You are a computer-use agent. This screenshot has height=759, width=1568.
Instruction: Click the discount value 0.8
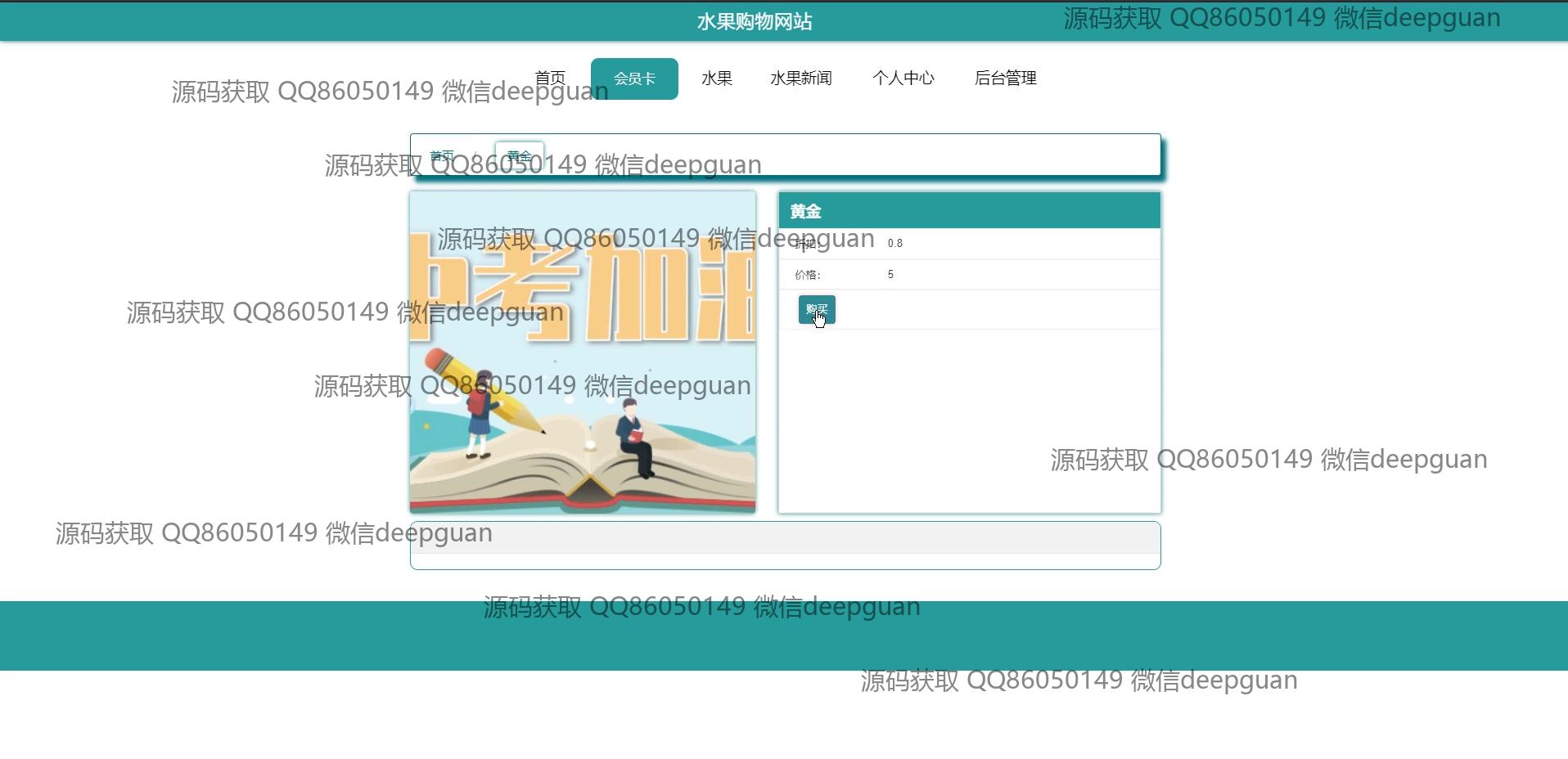coord(894,243)
